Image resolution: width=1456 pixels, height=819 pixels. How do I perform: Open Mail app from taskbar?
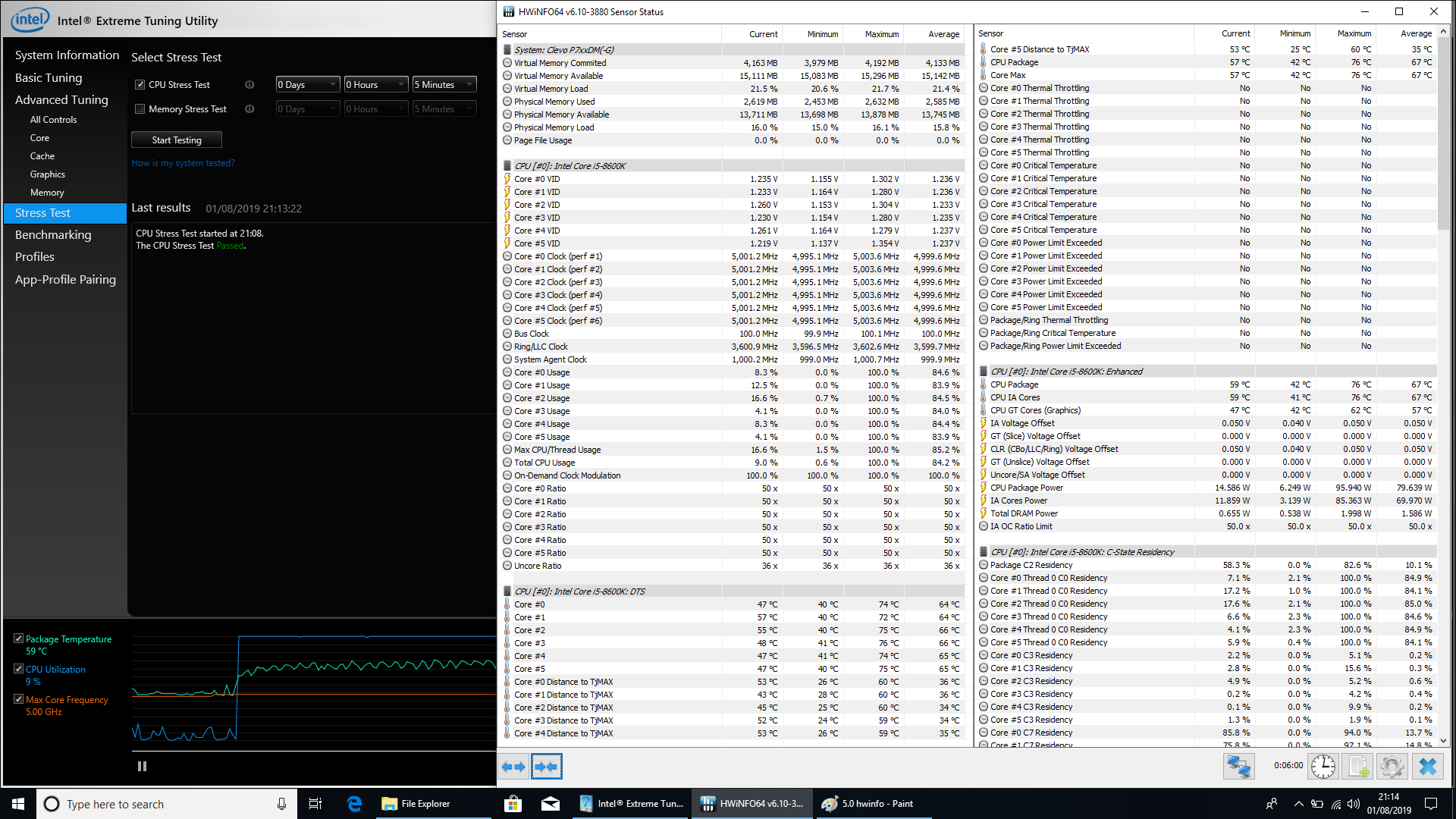pyautogui.click(x=551, y=804)
